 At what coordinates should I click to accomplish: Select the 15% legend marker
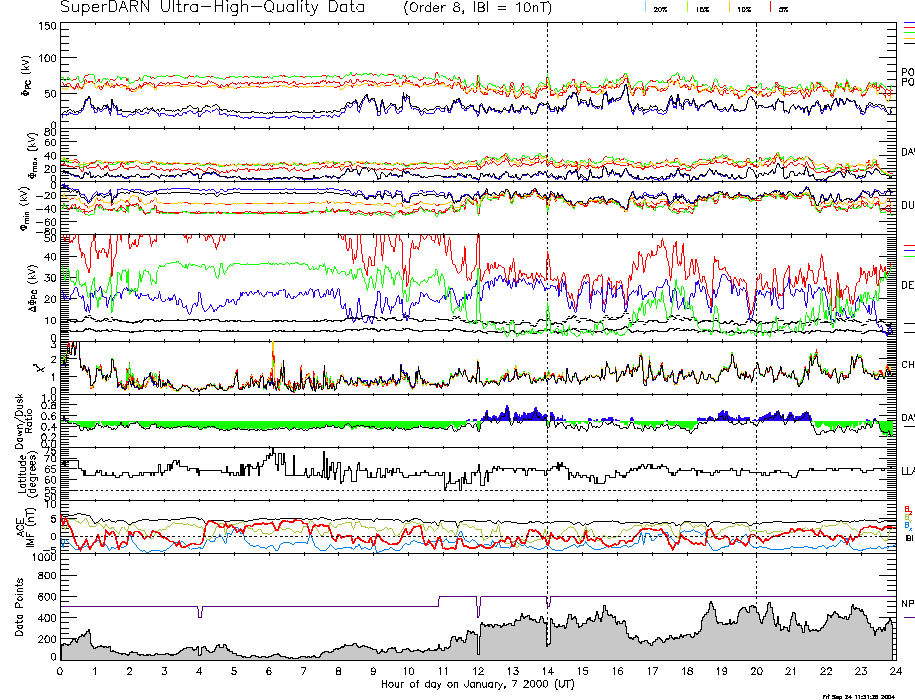[x=702, y=8]
